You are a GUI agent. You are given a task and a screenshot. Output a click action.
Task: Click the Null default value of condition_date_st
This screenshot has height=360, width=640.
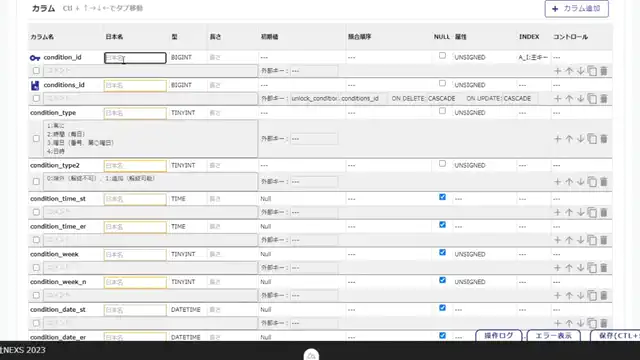[266, 310]
